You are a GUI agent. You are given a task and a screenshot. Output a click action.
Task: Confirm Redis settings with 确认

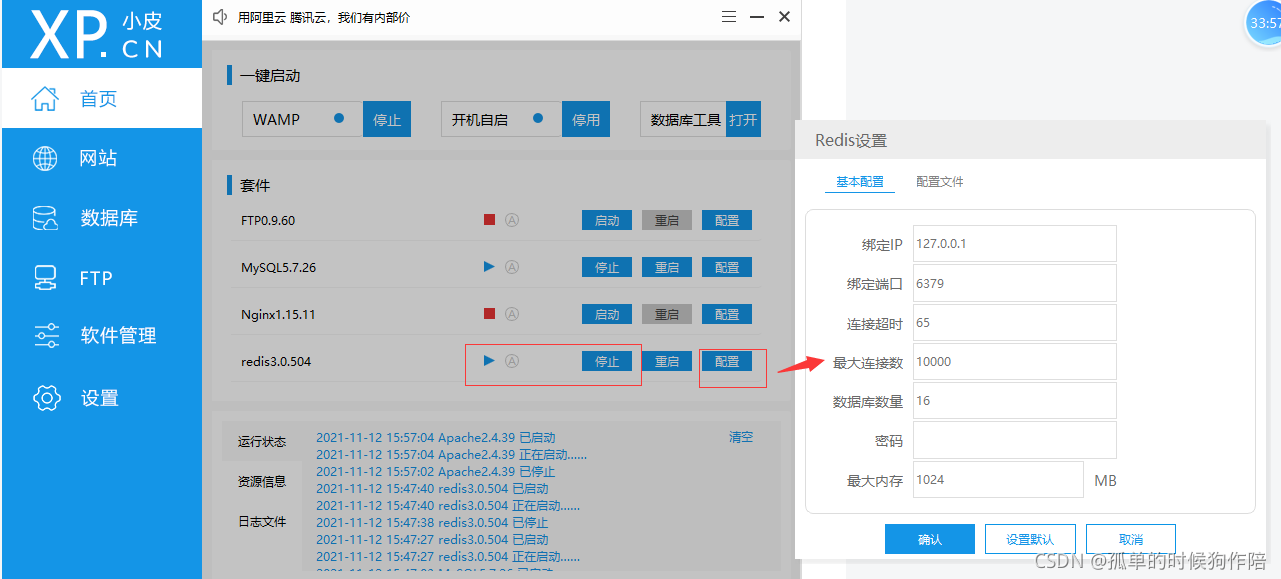[x=930, y=539]
